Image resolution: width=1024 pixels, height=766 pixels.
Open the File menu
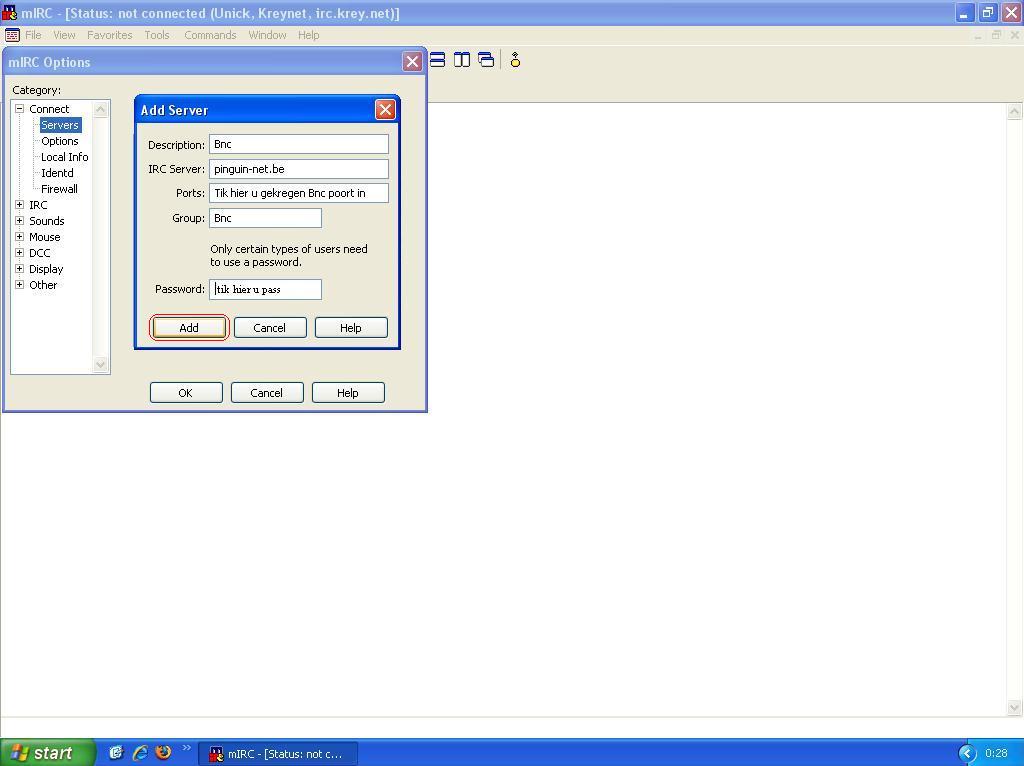(x=33, y=35)
